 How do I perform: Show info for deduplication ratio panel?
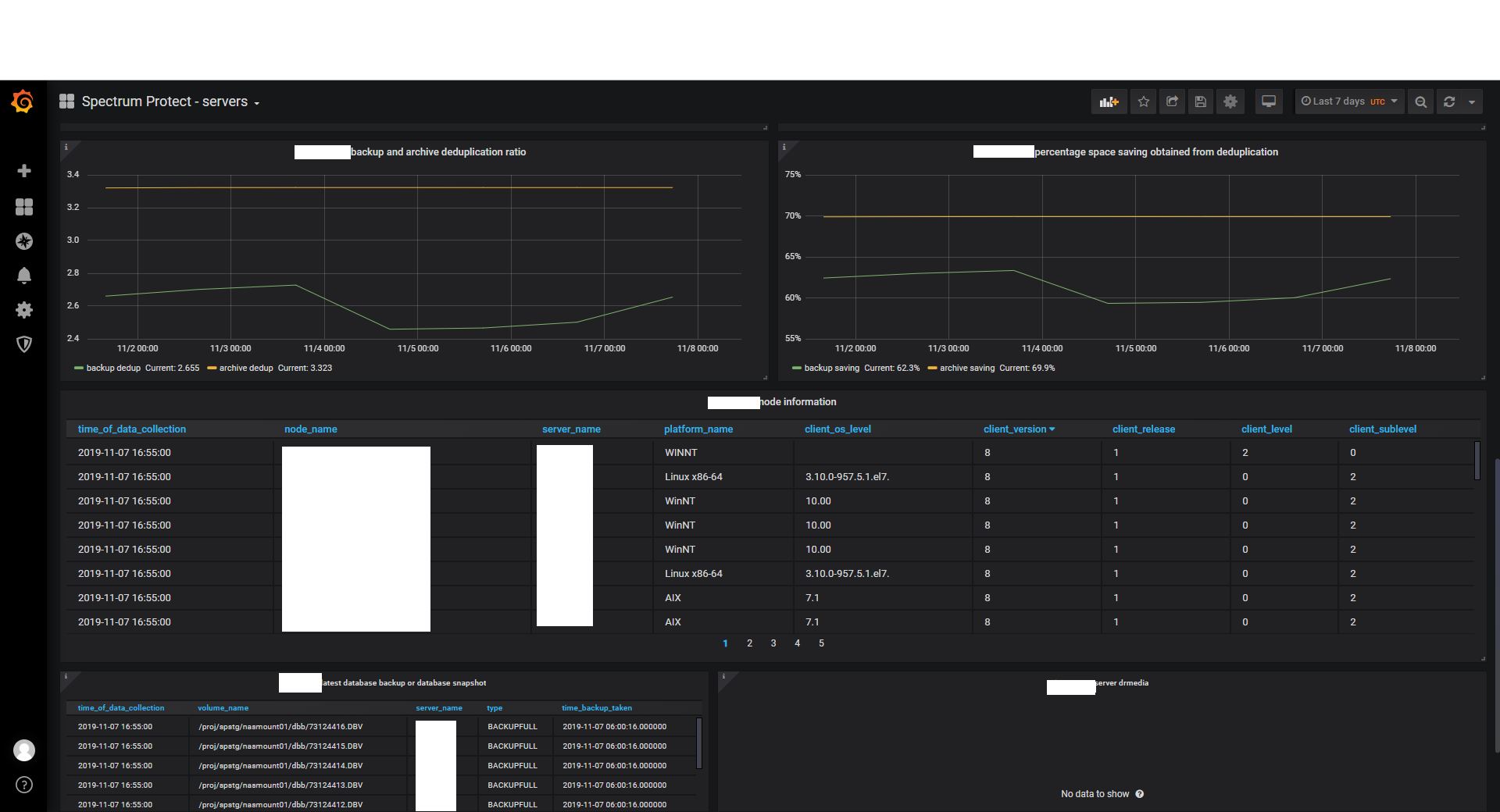pyautogui.click(x=66, y=147)
